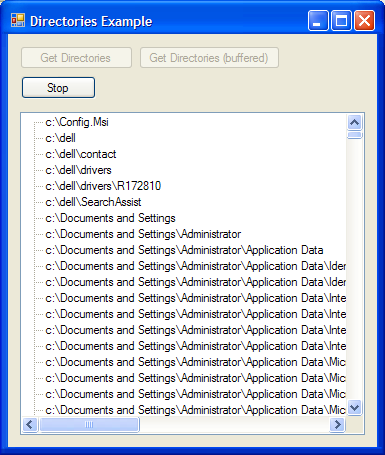Select the c:\Documents and Settings node
The width and height of the screenshot is (385, 455).
[110, 218]
